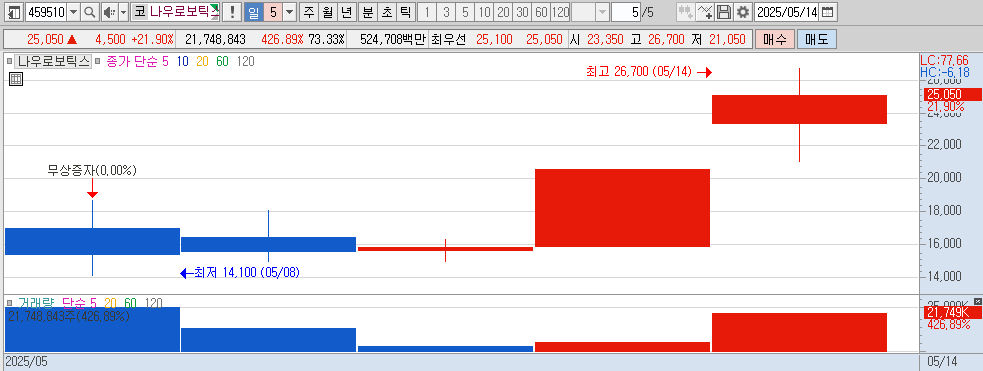Close the volume panel with small x

tap(978, 301)
